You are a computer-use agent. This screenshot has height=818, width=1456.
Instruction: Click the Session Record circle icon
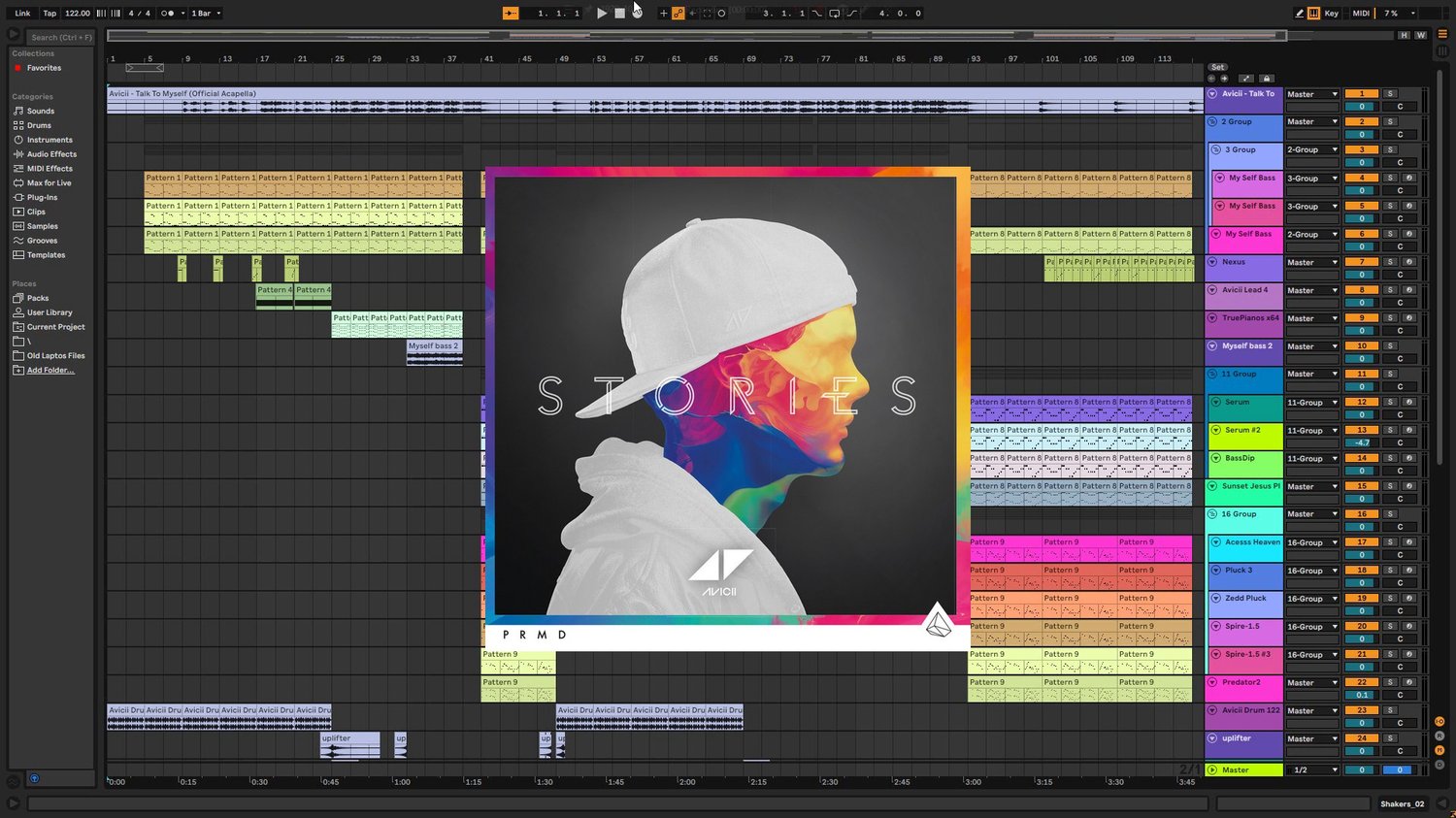(x=721, y=14)
